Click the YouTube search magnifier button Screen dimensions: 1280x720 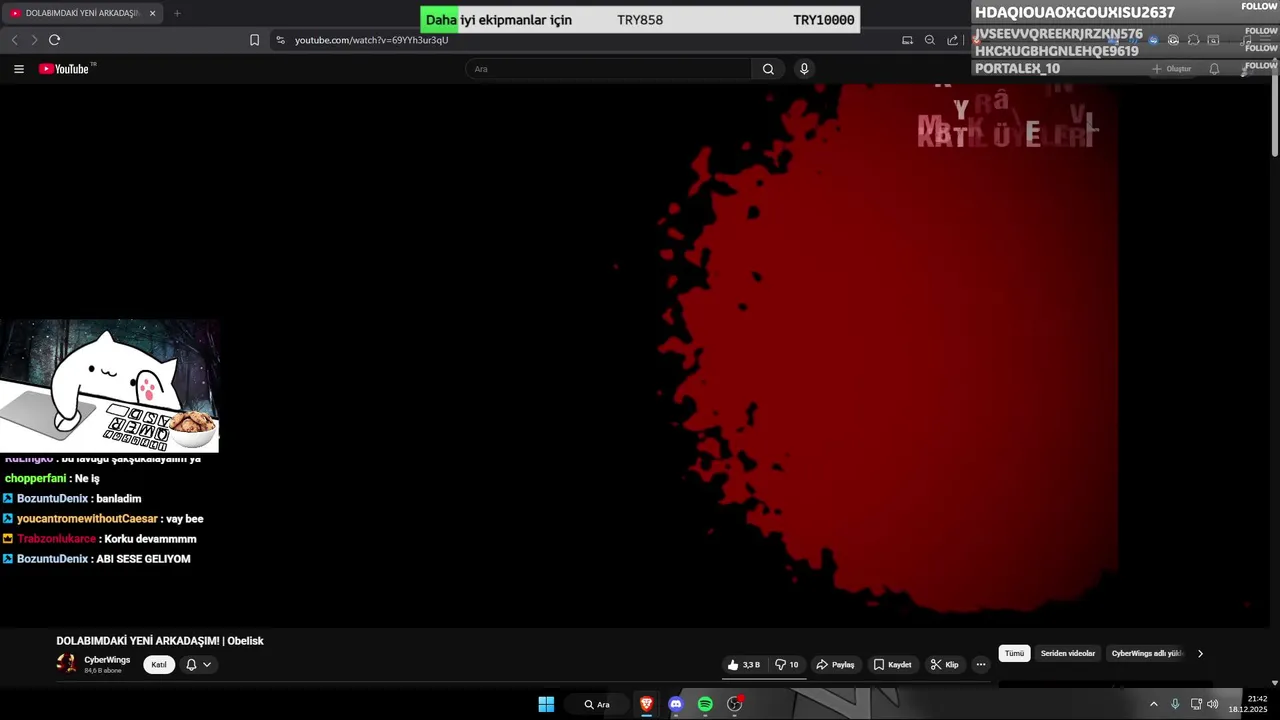click(768, 69)
